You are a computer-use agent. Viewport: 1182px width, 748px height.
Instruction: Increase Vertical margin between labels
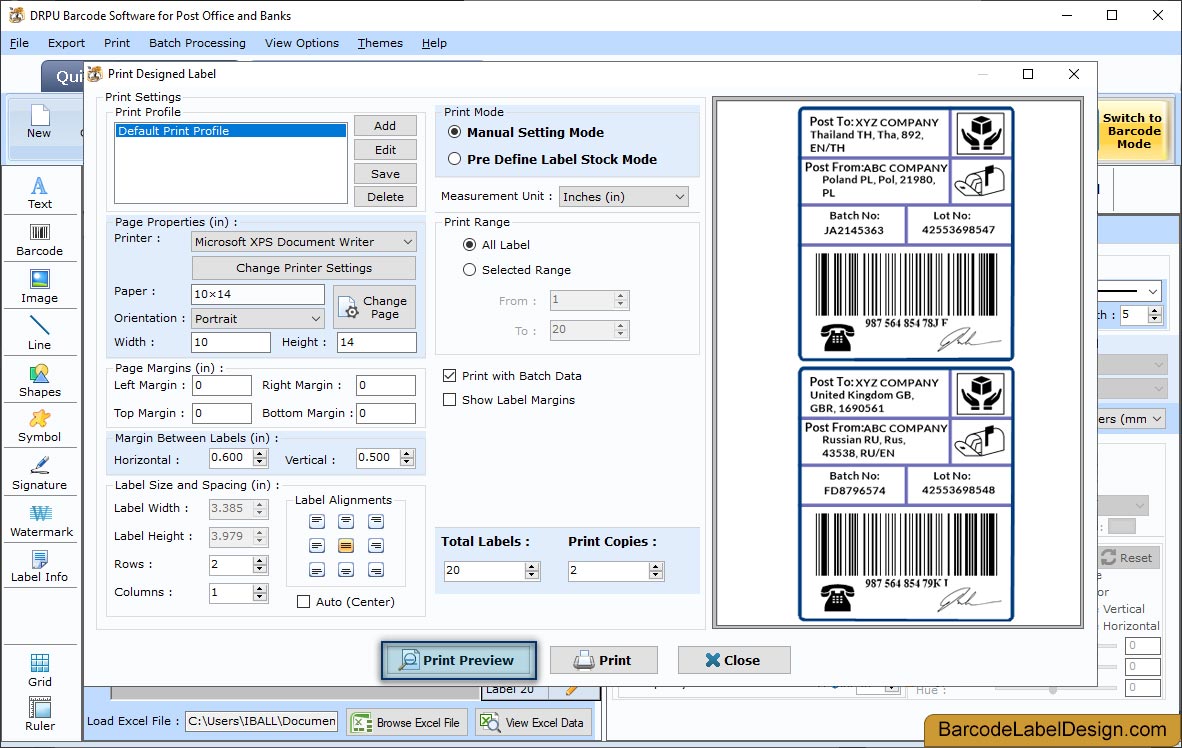click(x=407, y=453)
